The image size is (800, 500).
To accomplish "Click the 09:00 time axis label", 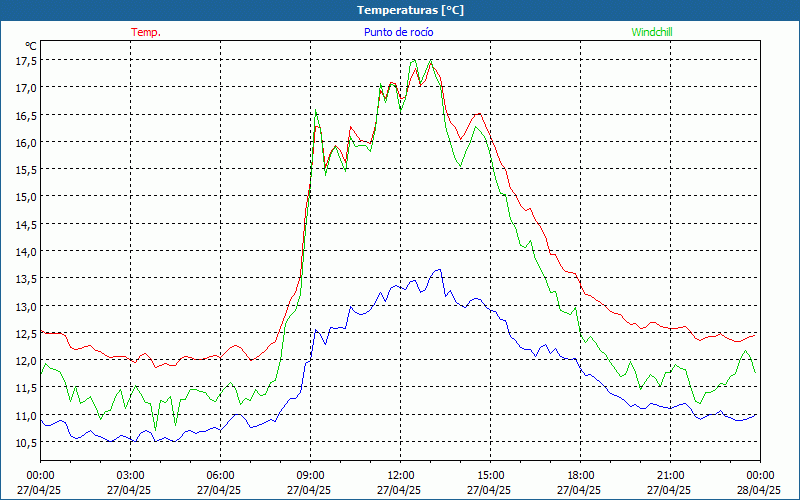I will (x=310, y=476).
